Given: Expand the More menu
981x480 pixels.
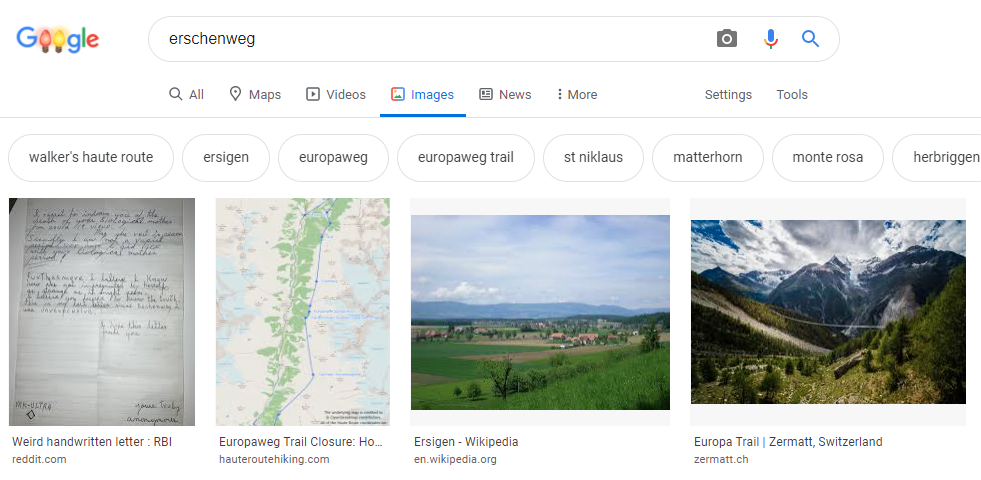Looking at the screenshot, I should (576, 95).
